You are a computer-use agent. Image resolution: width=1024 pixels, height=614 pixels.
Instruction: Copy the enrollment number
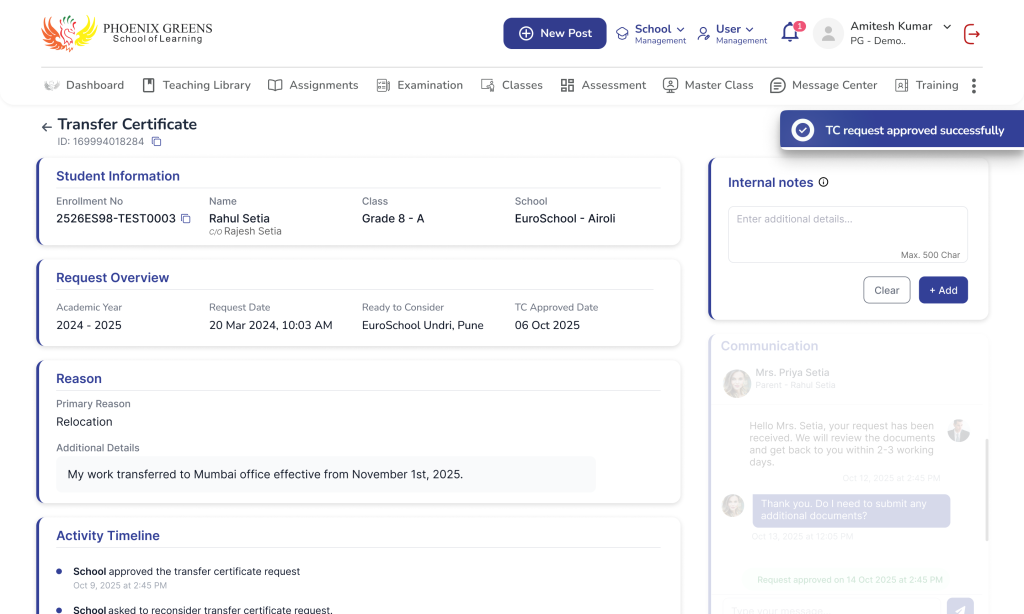click(x=185, y=219)
